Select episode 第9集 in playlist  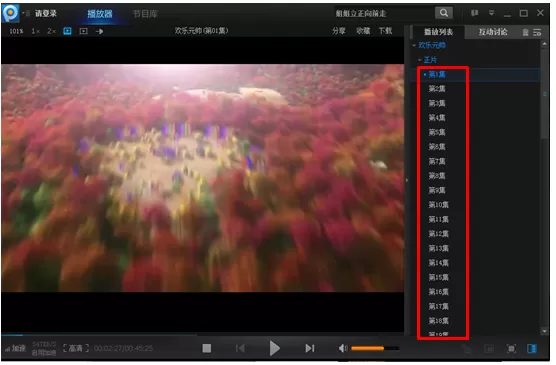coord(437,190)
